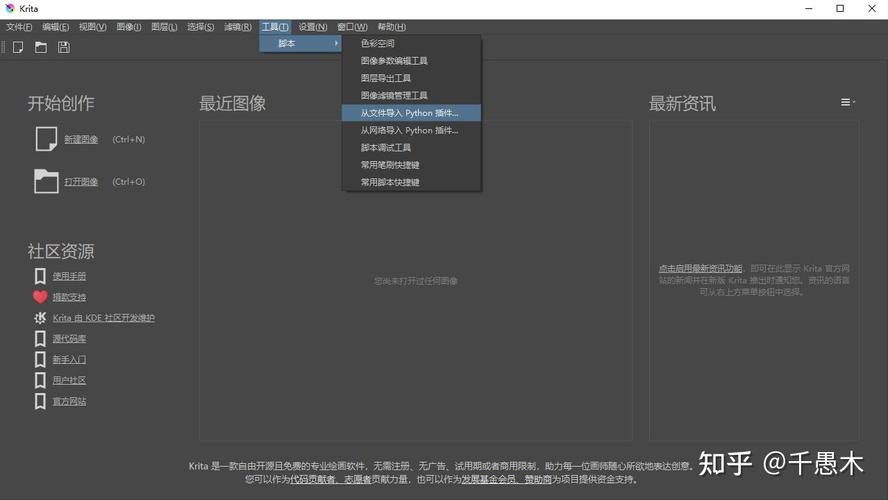Choose 从文件导入 Python 插件

412,113
